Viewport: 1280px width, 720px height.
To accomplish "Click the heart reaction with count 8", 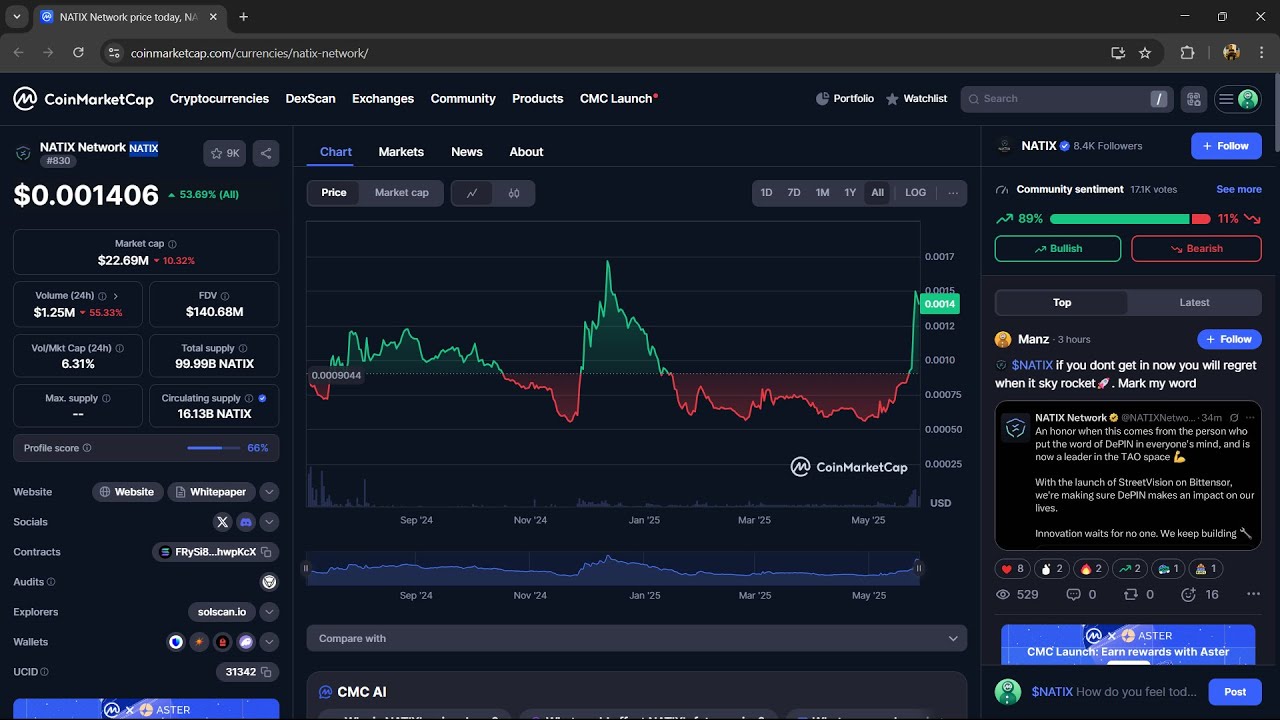I will coord(1012,569).
